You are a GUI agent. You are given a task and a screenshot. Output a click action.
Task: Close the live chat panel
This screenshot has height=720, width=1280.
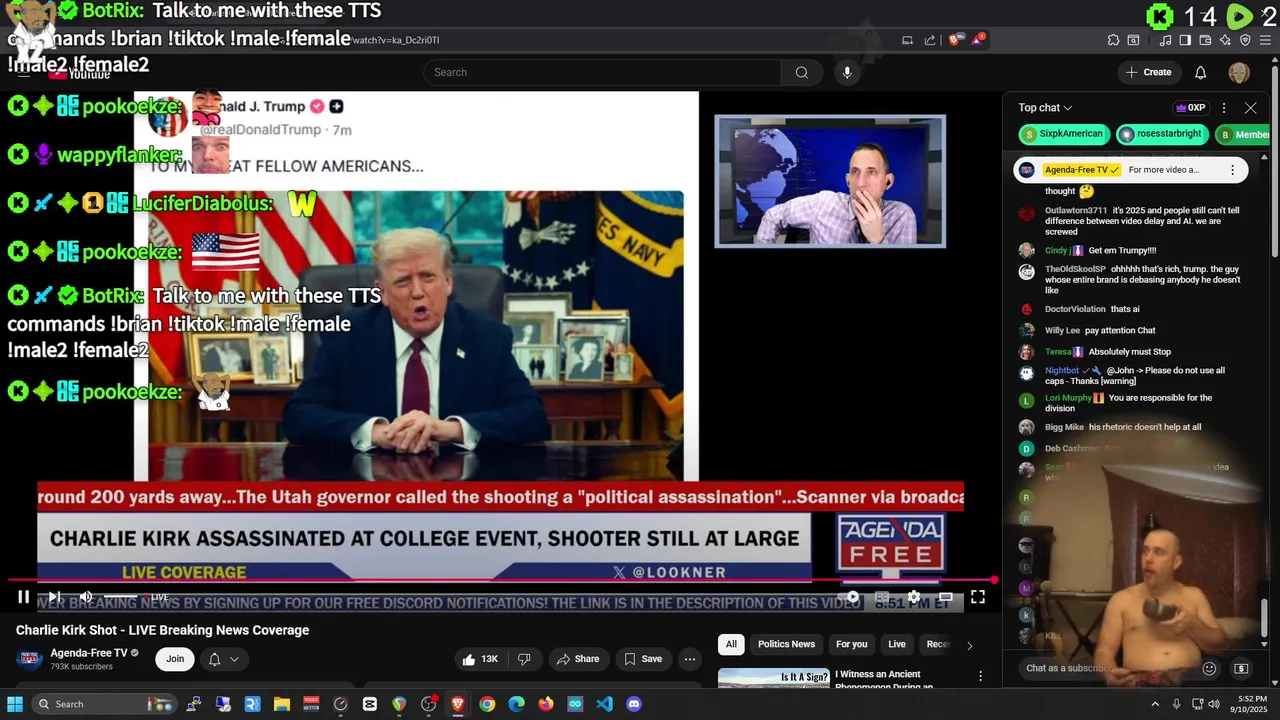[x=1251, y=108]
